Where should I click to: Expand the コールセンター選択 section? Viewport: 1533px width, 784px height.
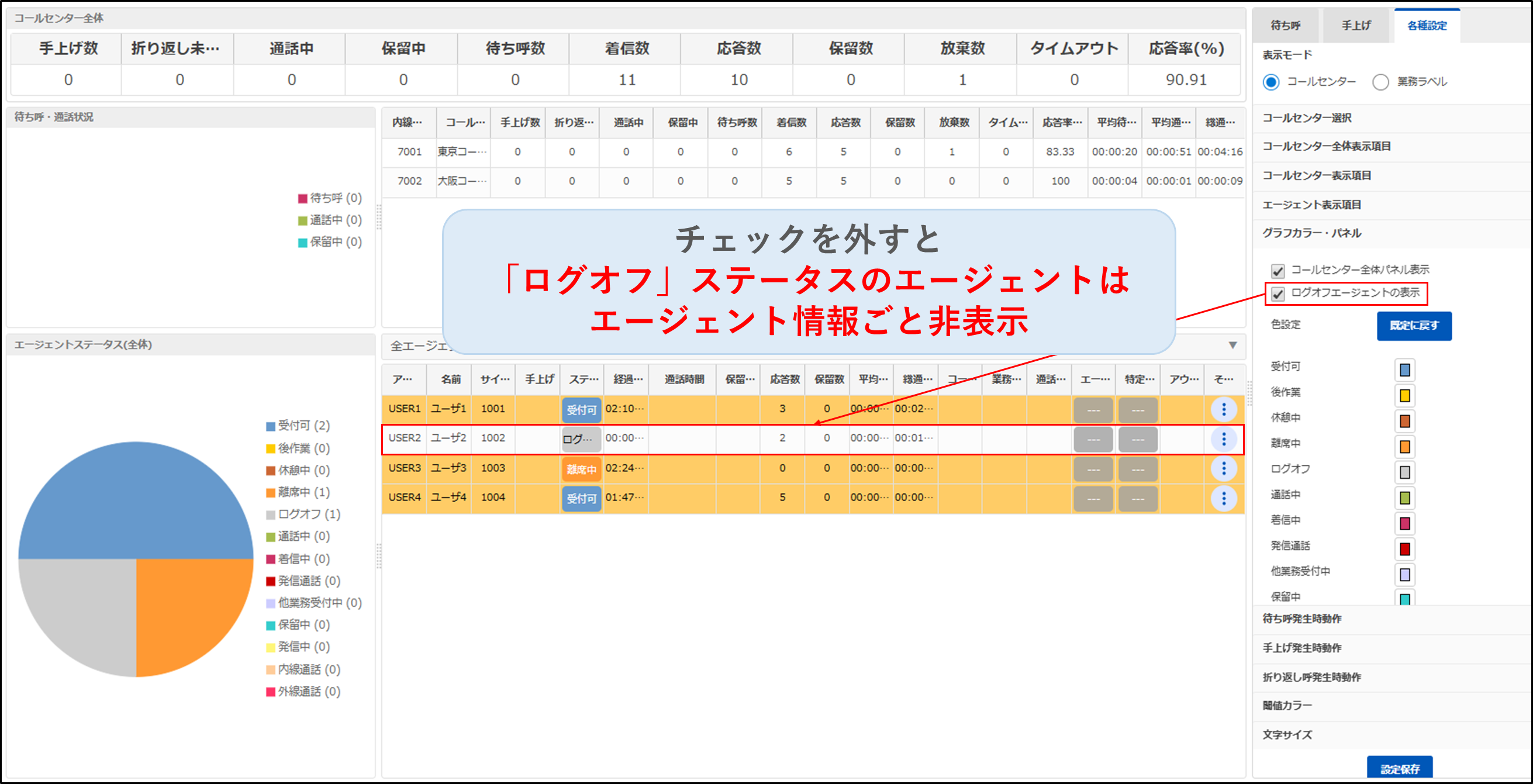point(1306,118)
